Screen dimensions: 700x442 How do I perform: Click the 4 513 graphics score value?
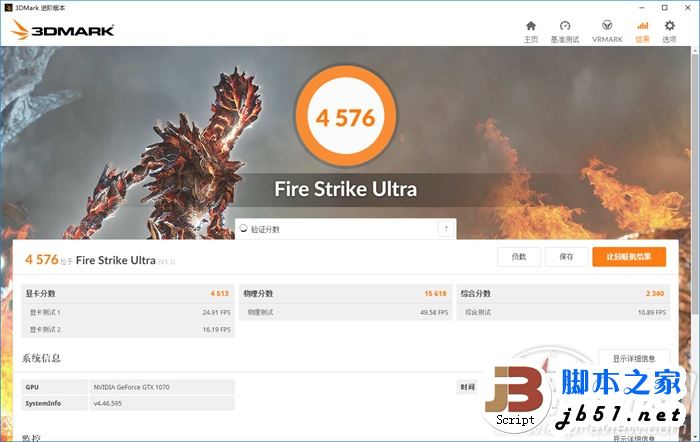[219, 293]
